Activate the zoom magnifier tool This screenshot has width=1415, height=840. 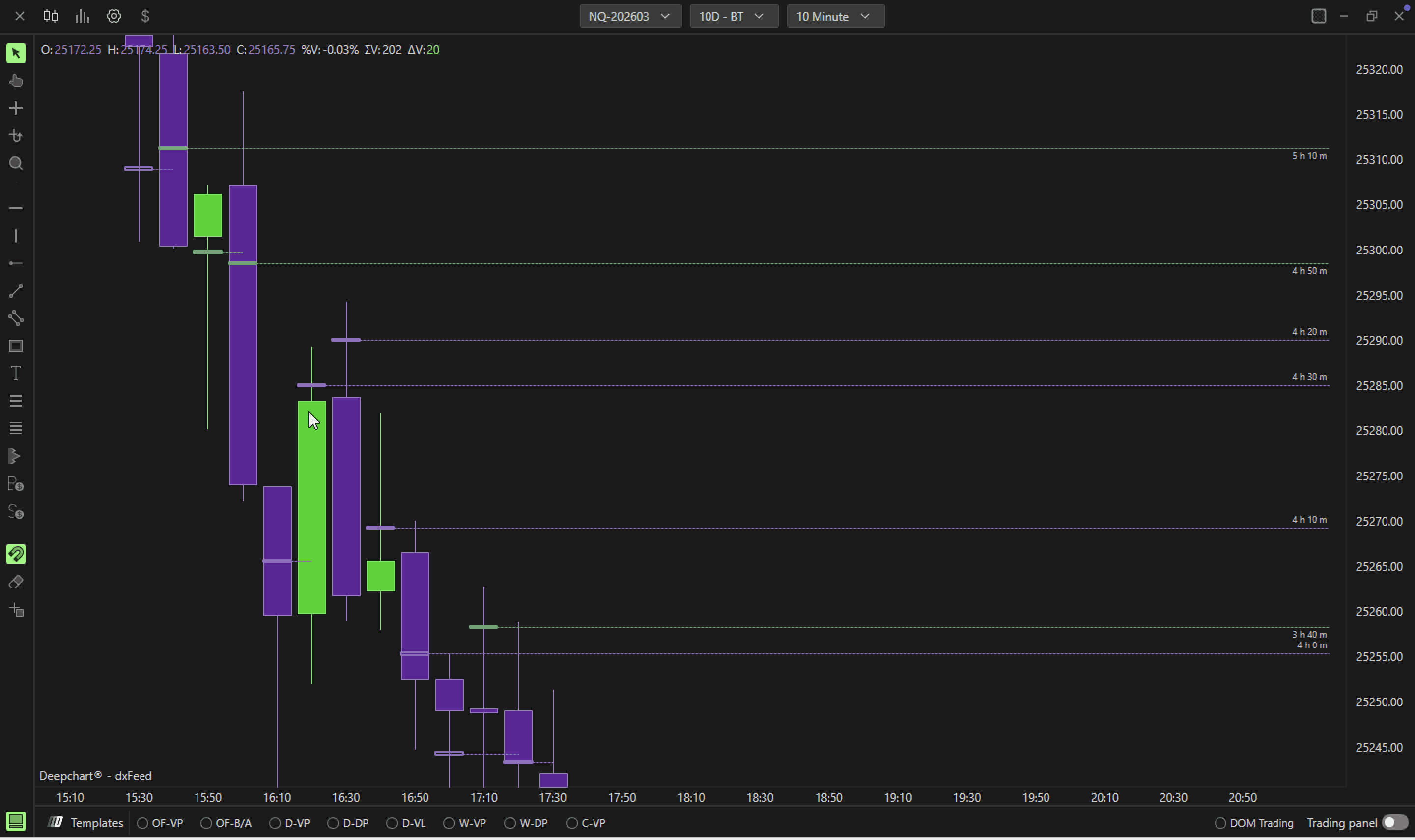16,164
